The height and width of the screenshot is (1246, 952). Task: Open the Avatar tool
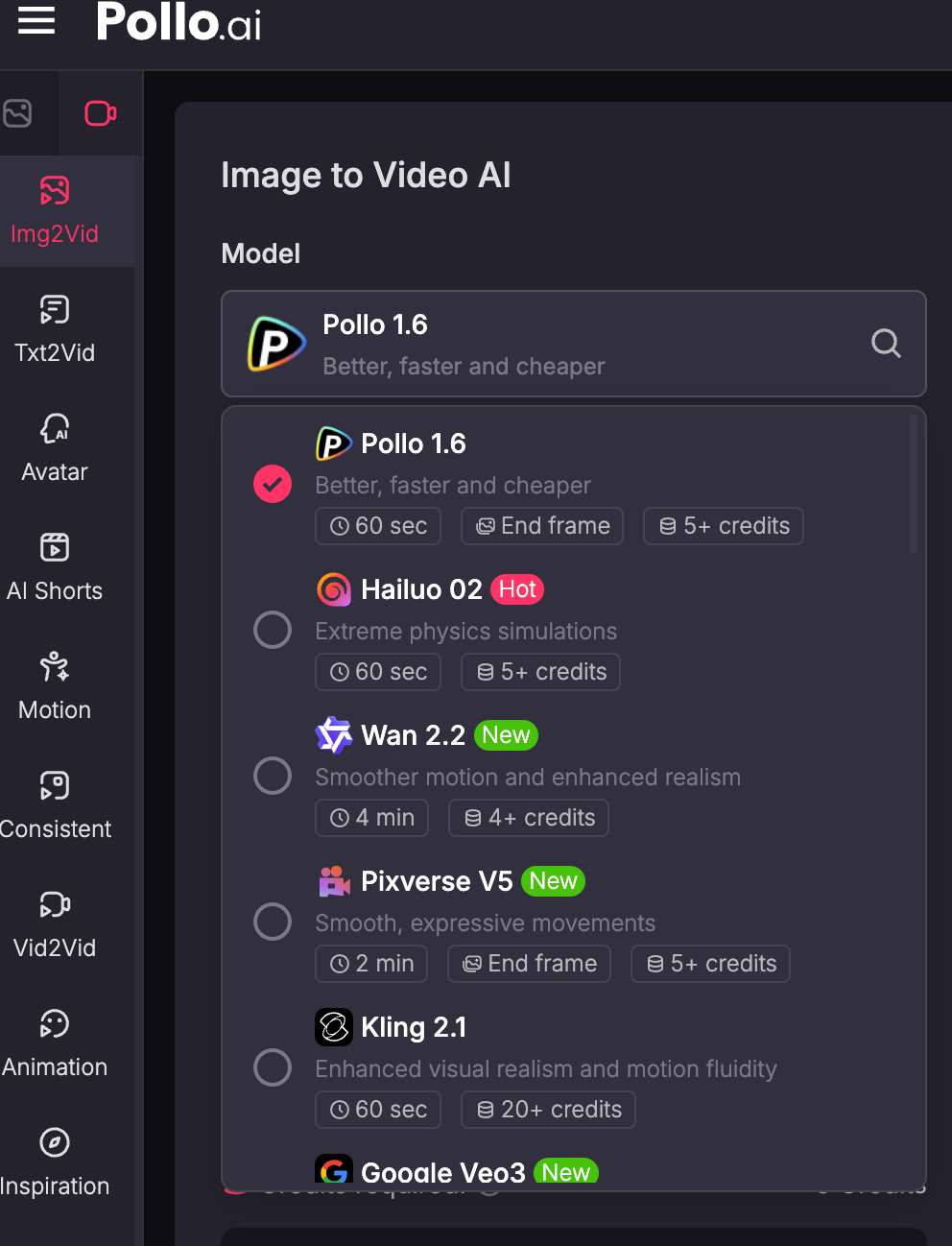click(54, 448)
